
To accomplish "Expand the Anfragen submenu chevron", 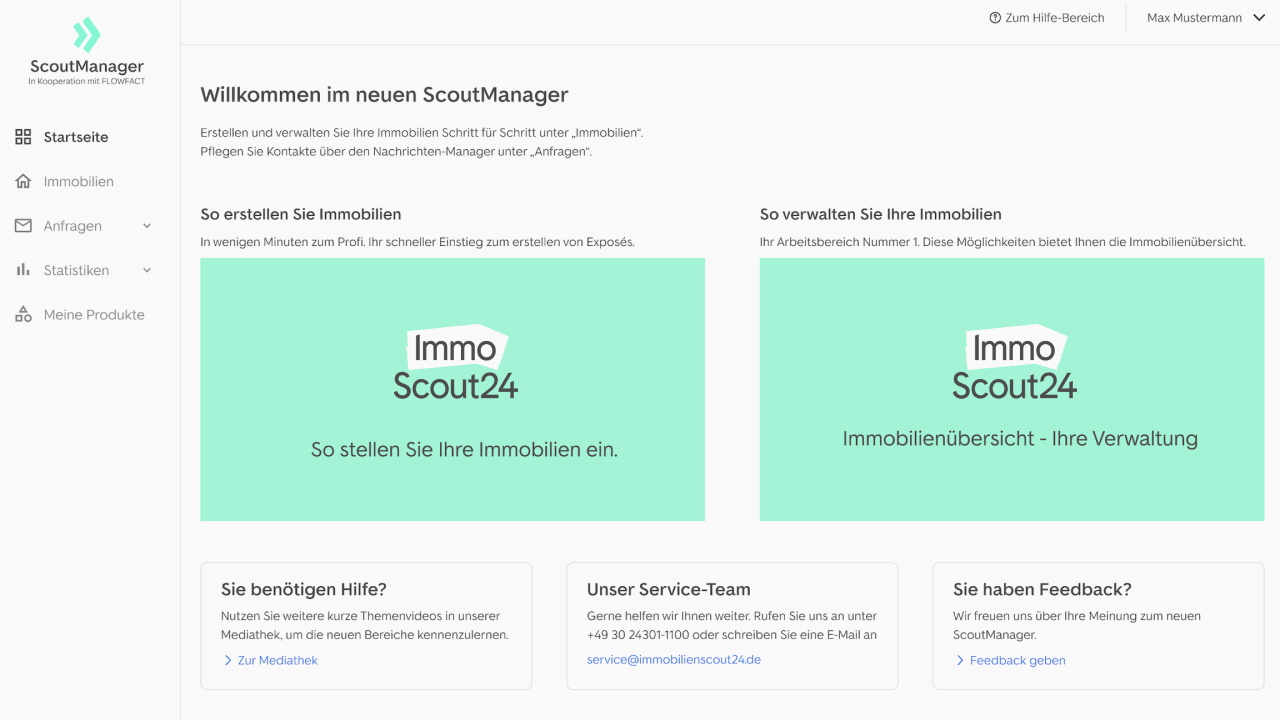I will pyautogui.click(x=147, y=226).
